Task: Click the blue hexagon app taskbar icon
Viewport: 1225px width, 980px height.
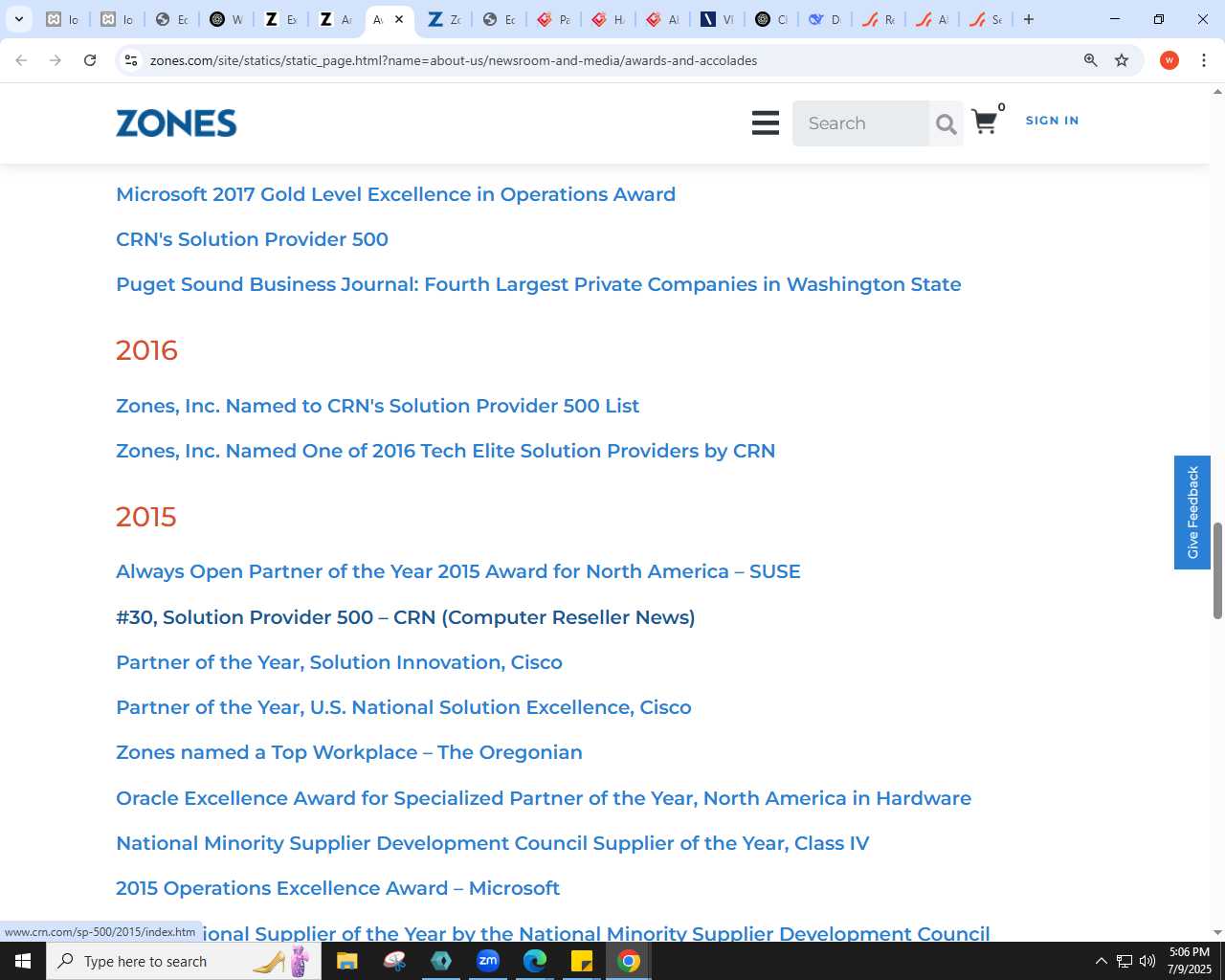Action: tap(441, 961)
